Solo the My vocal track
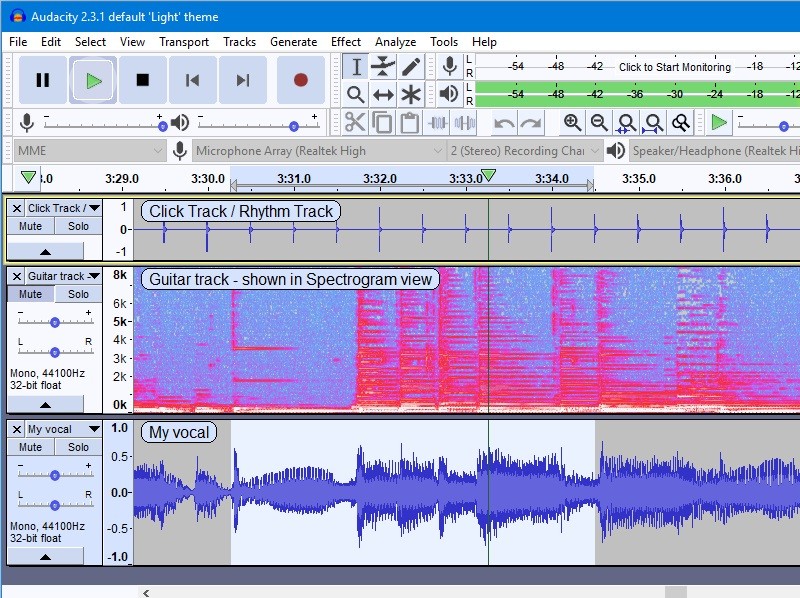Screen dimensions: 800x598 point(78,447)
